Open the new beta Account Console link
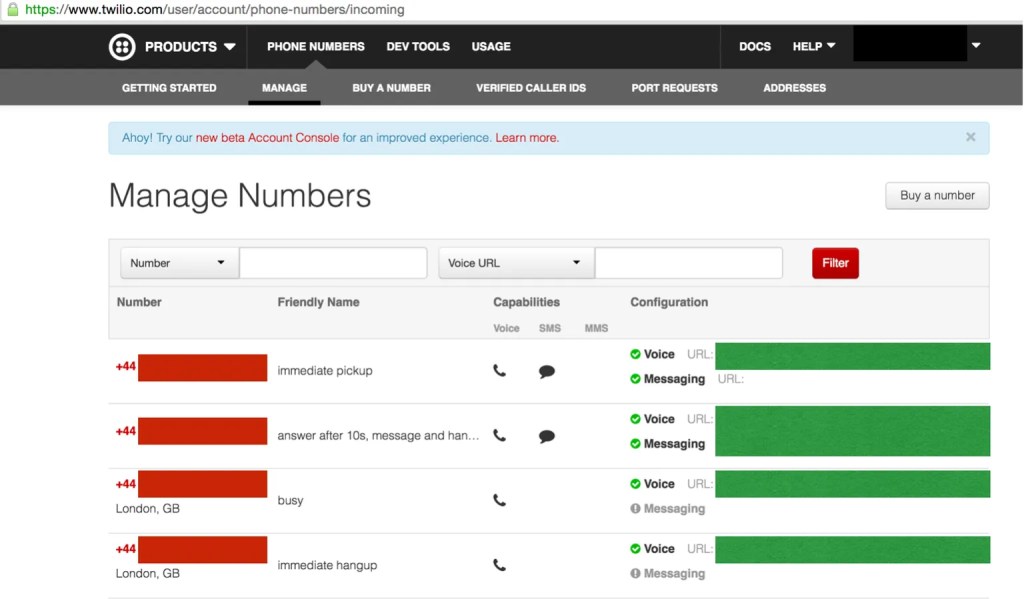1024x599 pixels. 267,138
